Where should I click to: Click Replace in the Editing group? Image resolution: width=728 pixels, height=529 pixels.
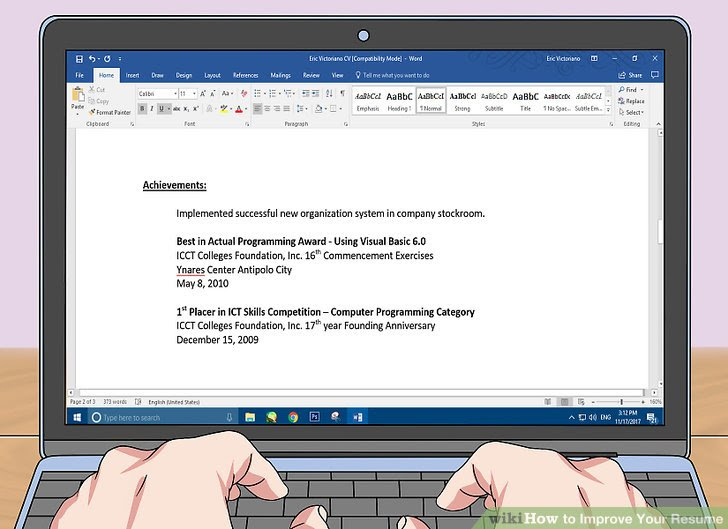tap(631, 101)
